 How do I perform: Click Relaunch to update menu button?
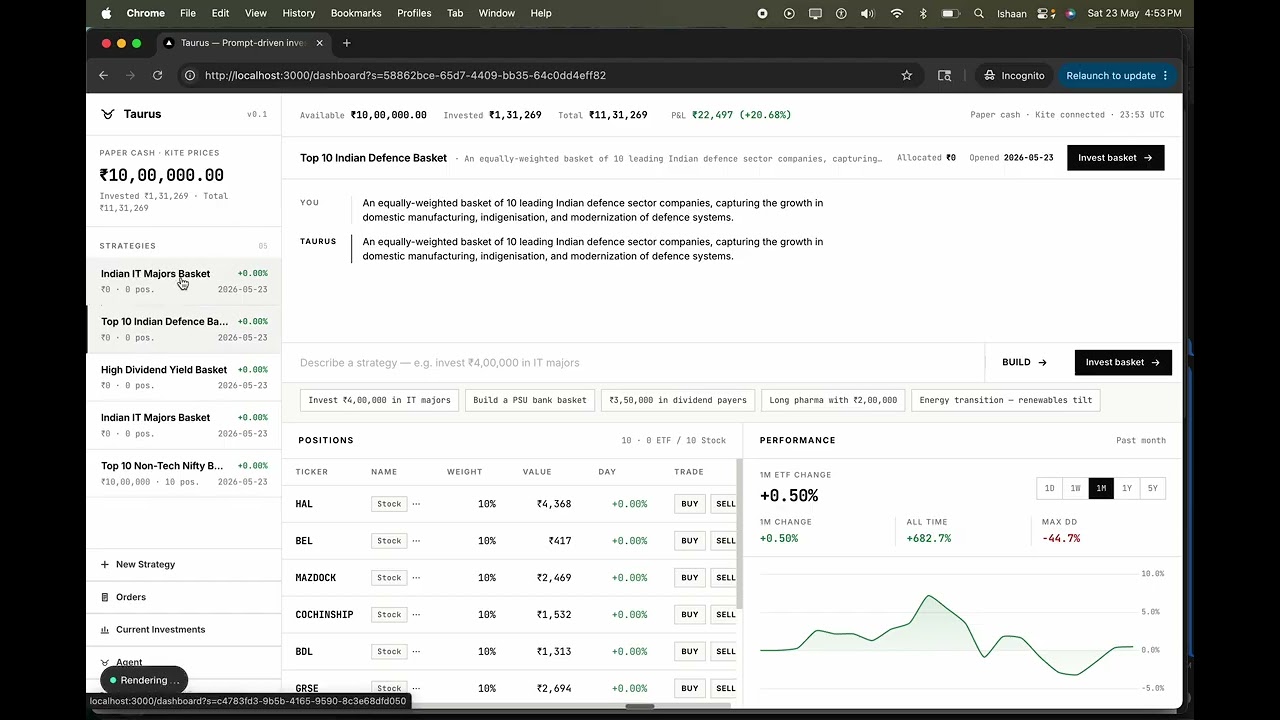click(x=1116, y=75)
